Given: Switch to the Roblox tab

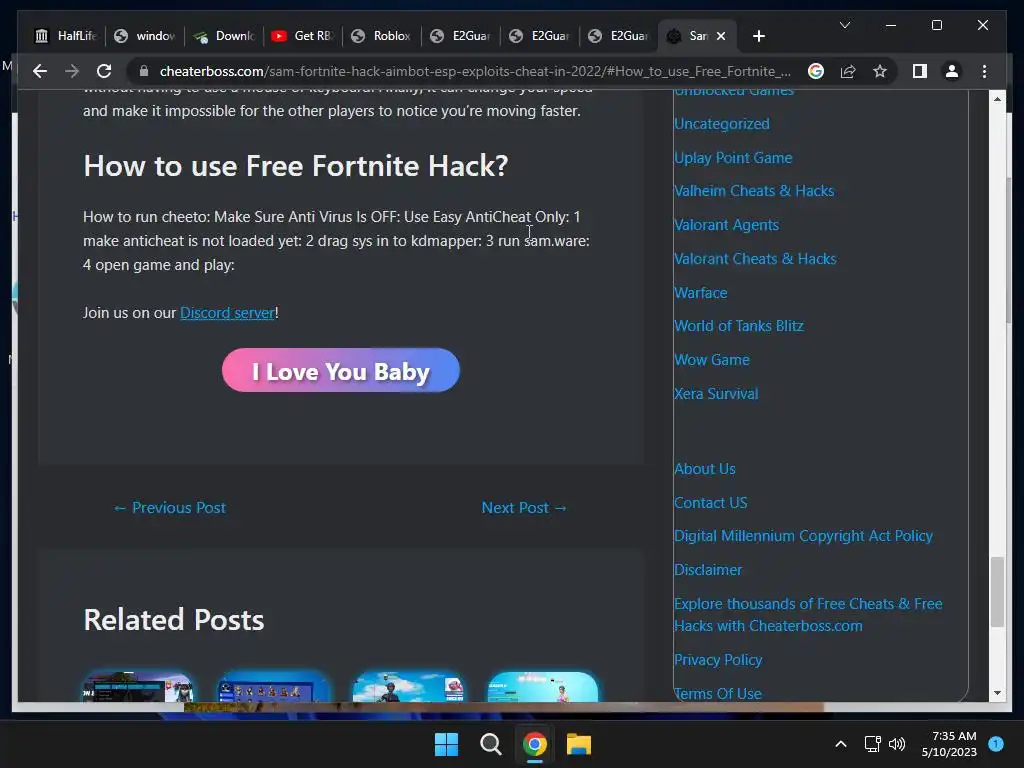Looking at the screenshot, I should tap(382, 36).
